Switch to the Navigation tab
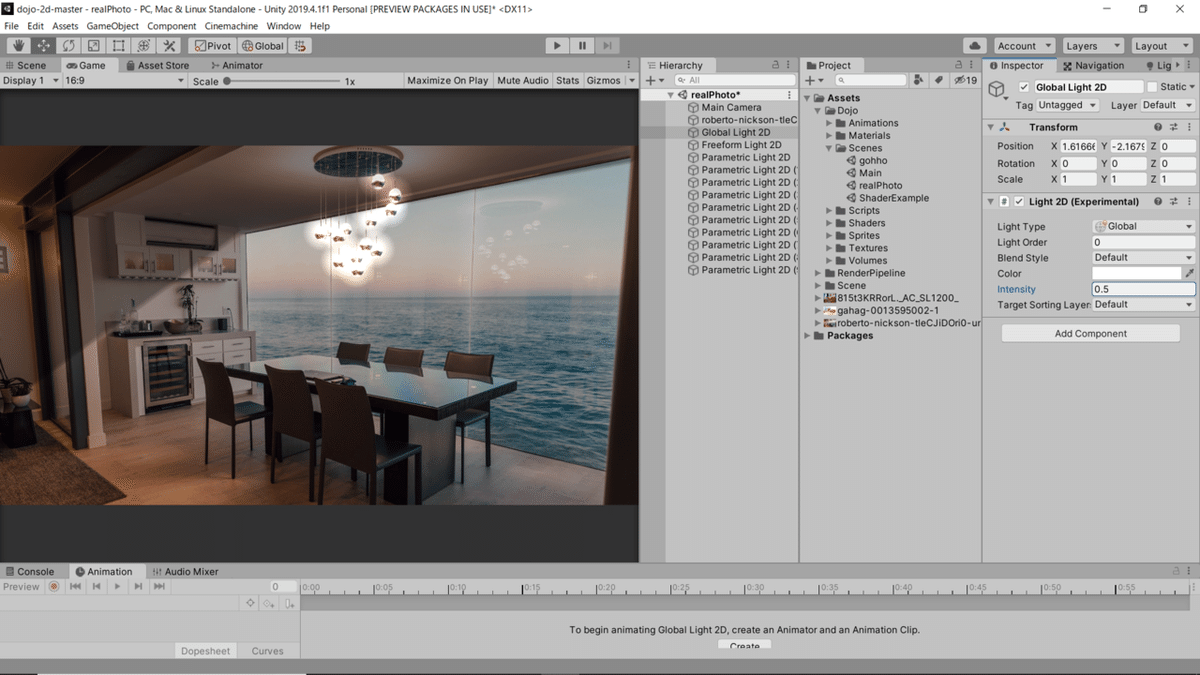 tap(1094, 65)
